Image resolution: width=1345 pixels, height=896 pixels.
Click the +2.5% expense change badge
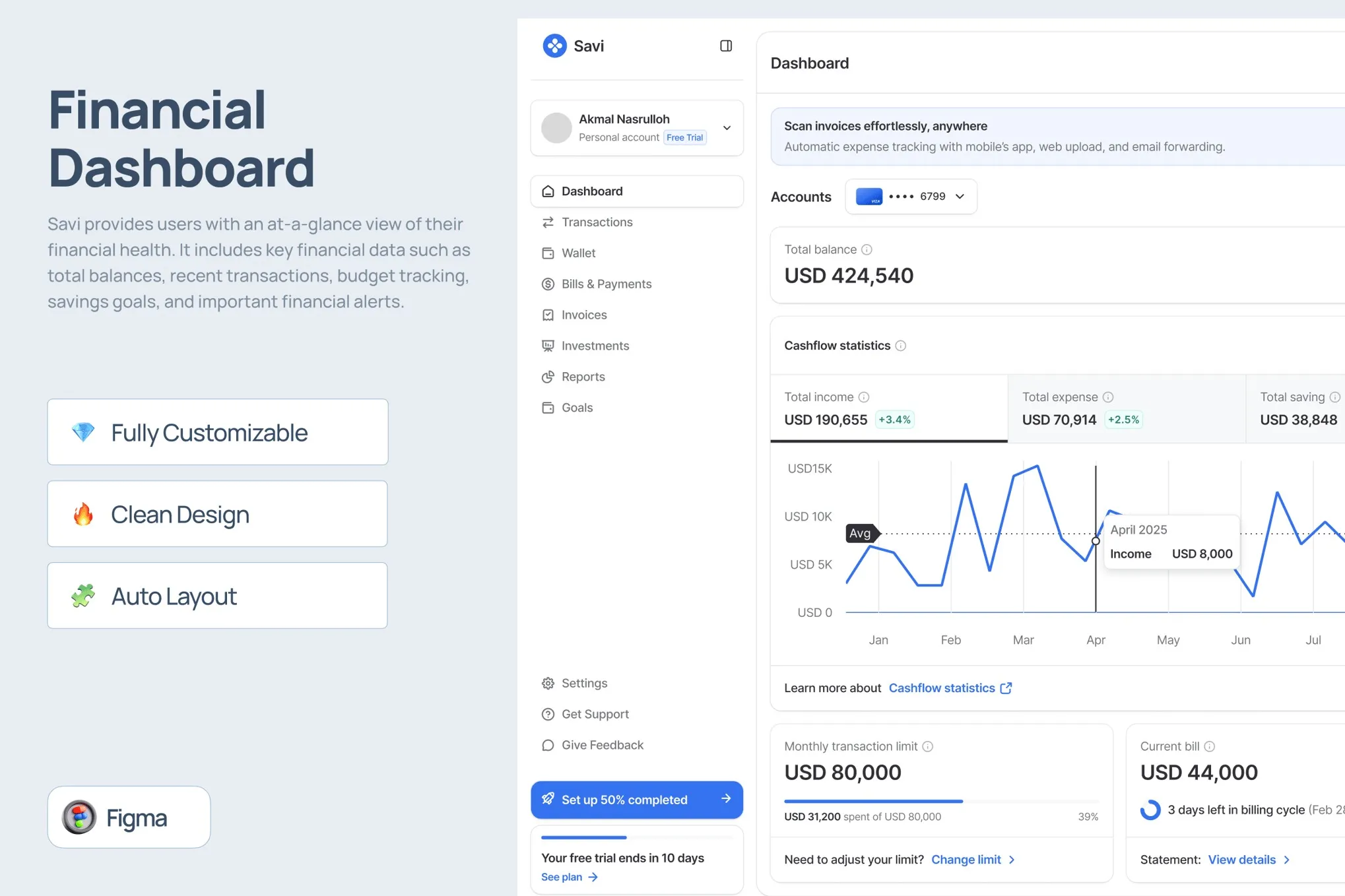tap(1123, 420)
